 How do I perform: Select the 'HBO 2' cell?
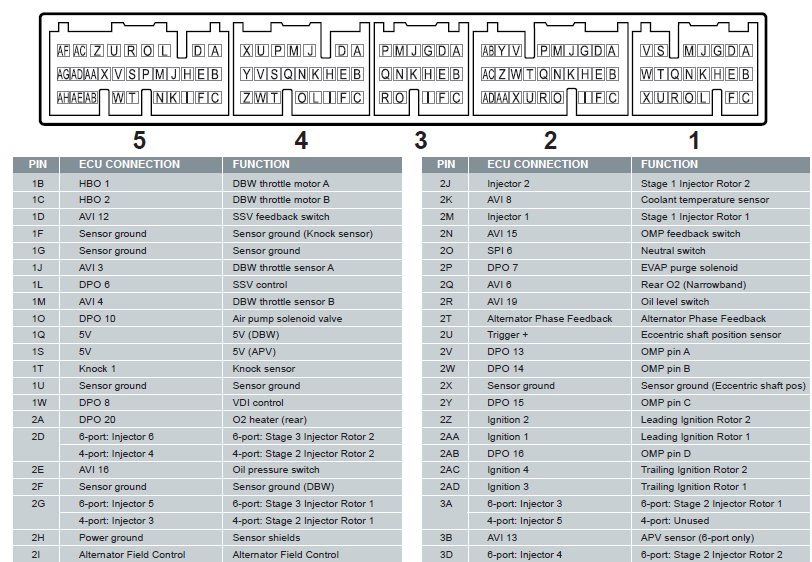pos(141,200)
